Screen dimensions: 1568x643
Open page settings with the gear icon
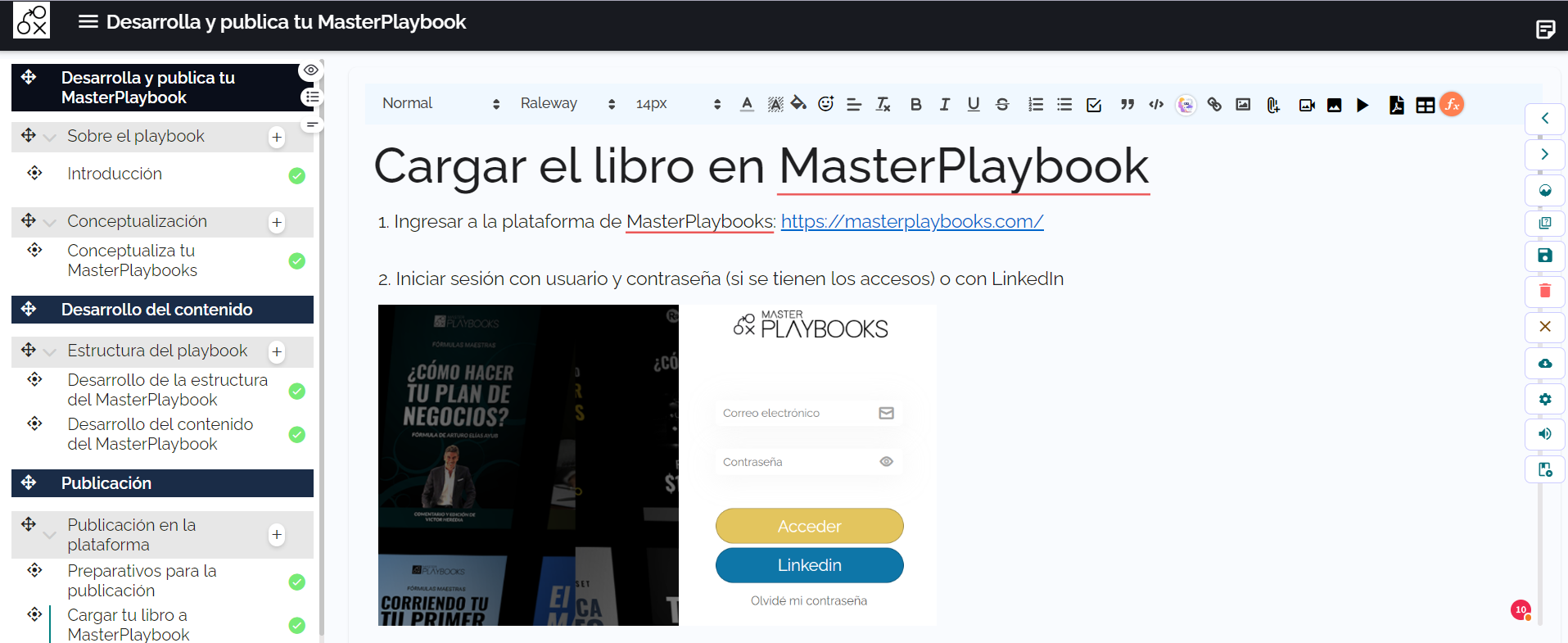coord(1545,399)
